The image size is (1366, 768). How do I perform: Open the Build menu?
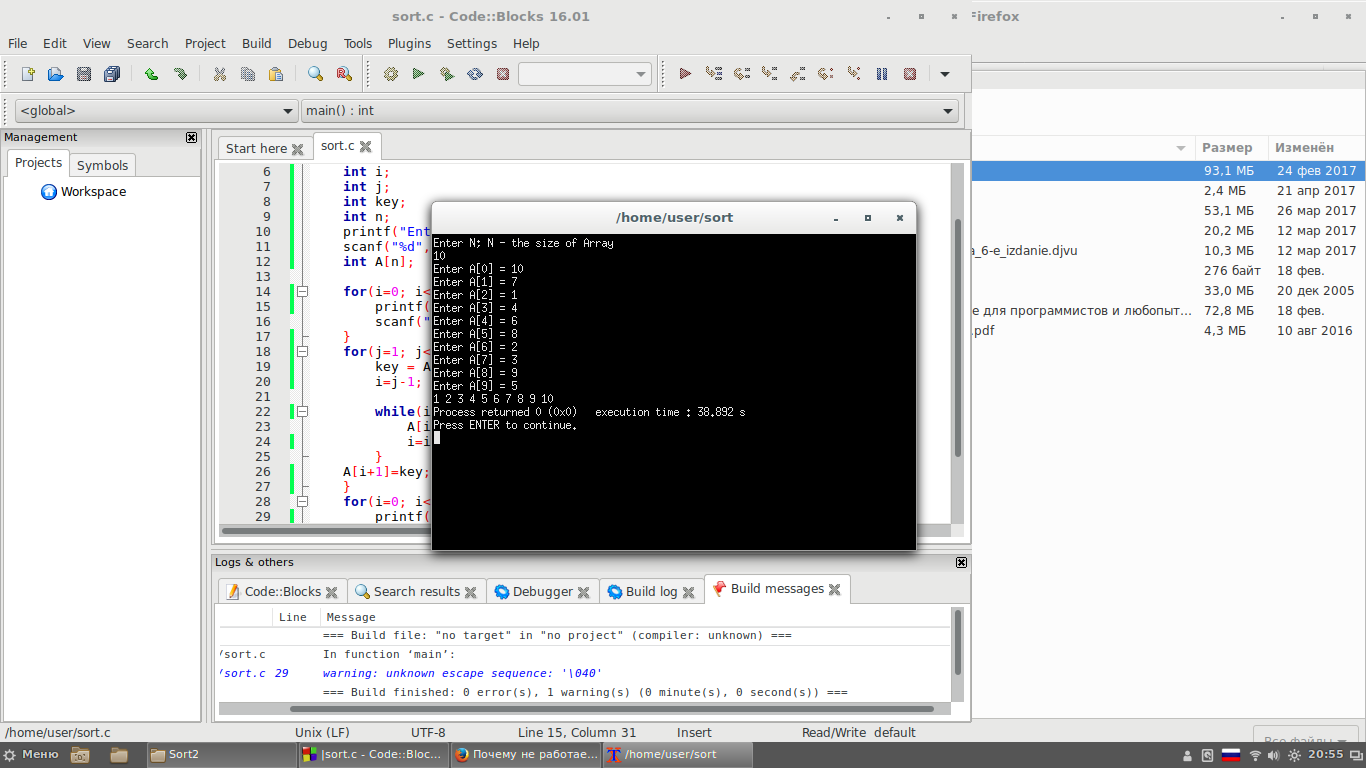click(257, 43)
